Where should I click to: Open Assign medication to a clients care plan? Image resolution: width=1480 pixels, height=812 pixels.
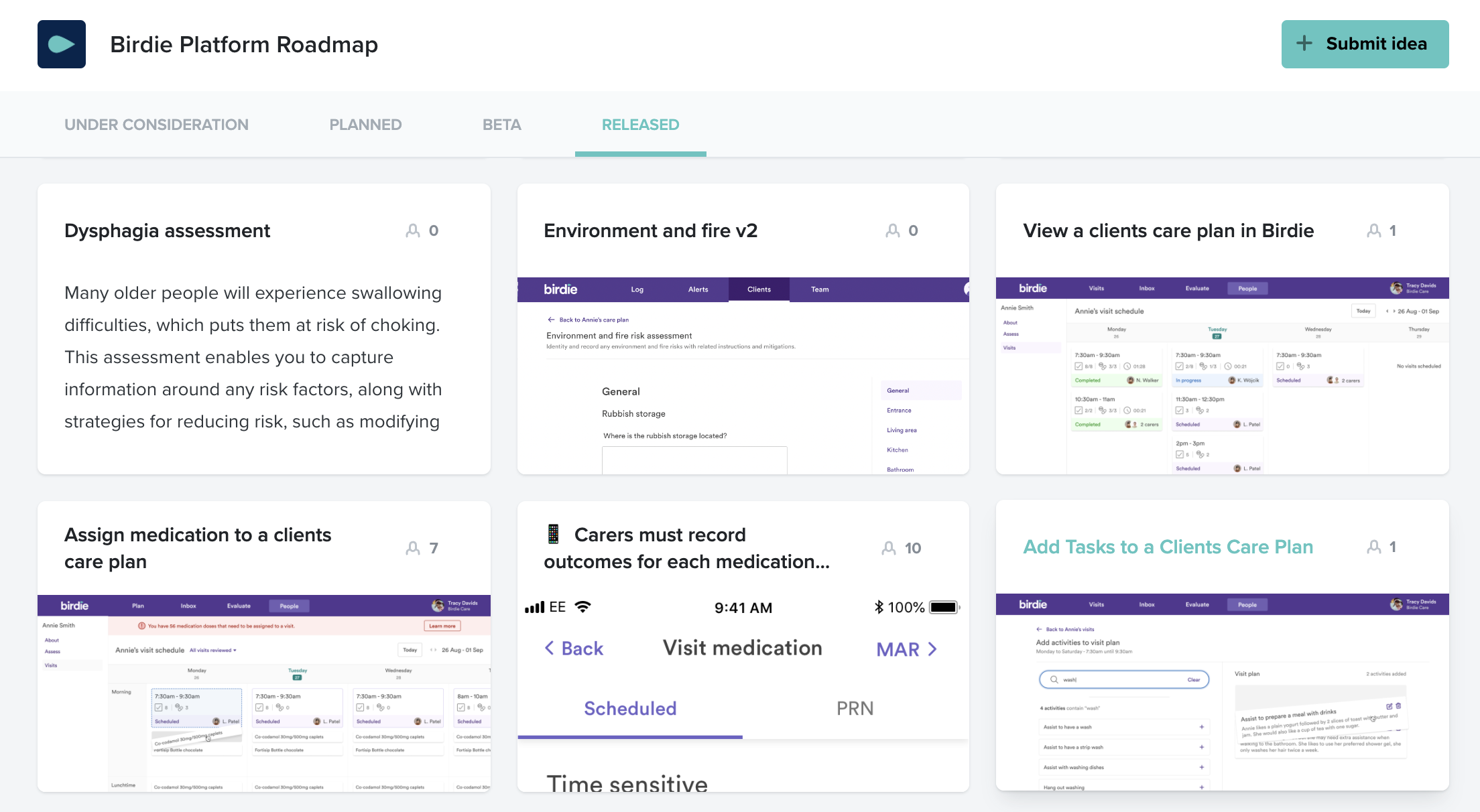[x=198, y=548]
